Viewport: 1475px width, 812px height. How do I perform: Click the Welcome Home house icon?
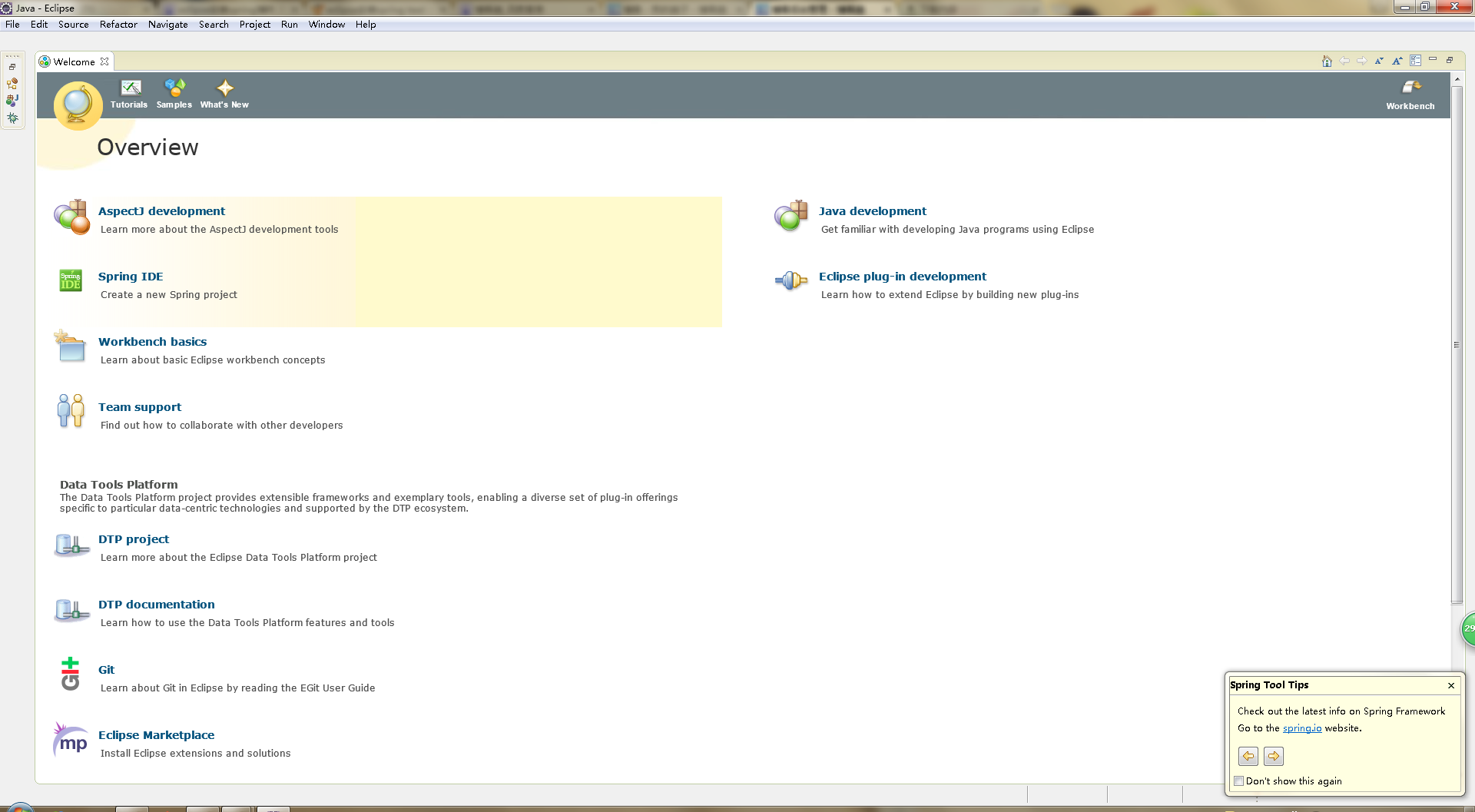point(1327,61)
